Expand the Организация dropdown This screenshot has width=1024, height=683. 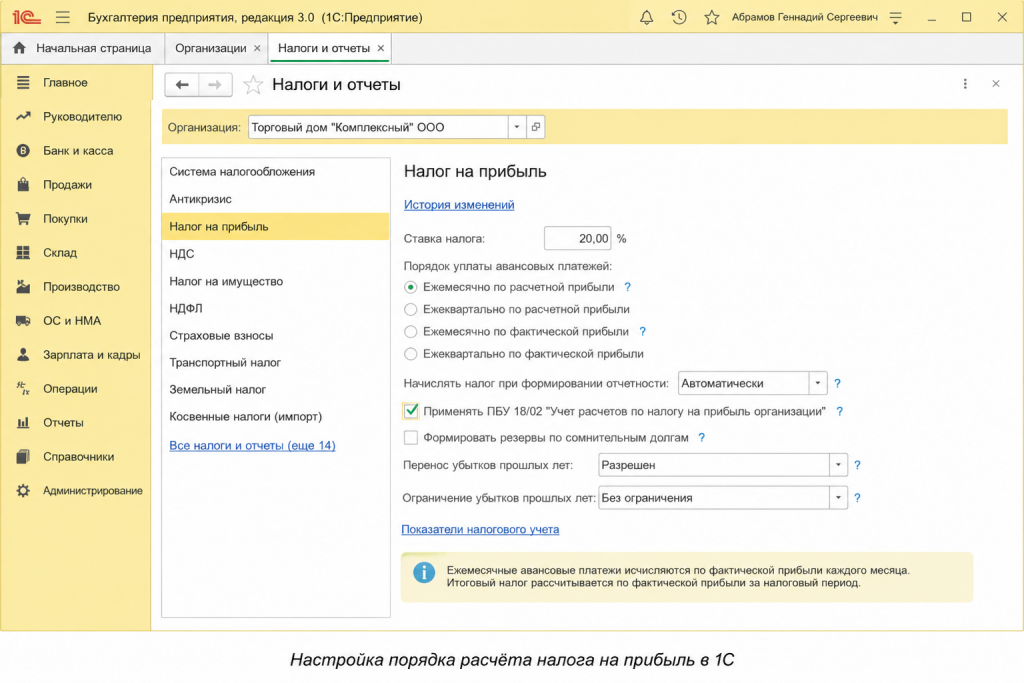(x=517, y=127)
